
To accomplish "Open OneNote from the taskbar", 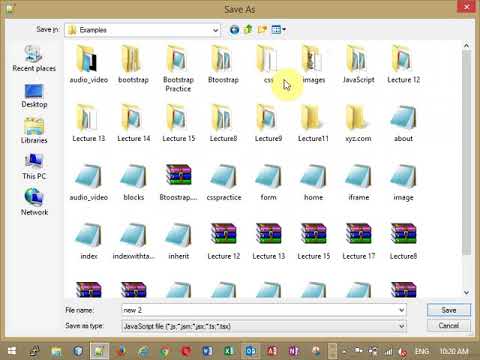I will point(294,351).
